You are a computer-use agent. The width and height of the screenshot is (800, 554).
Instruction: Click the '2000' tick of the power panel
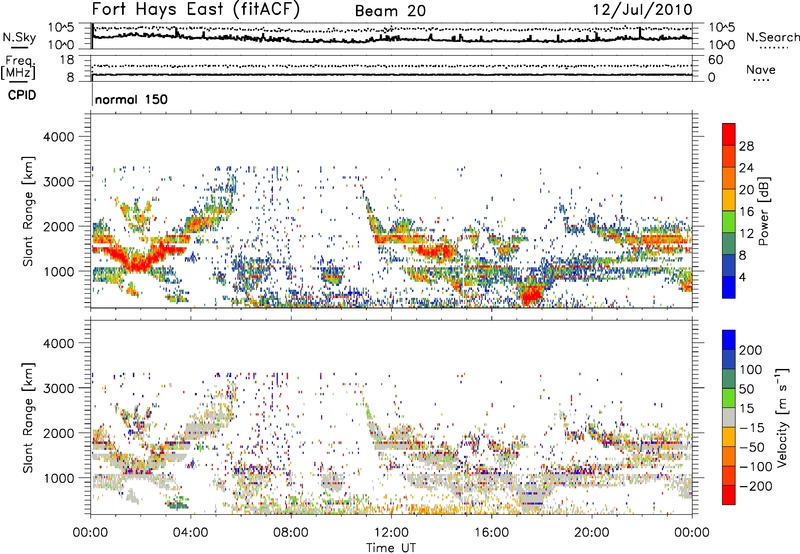59,226
